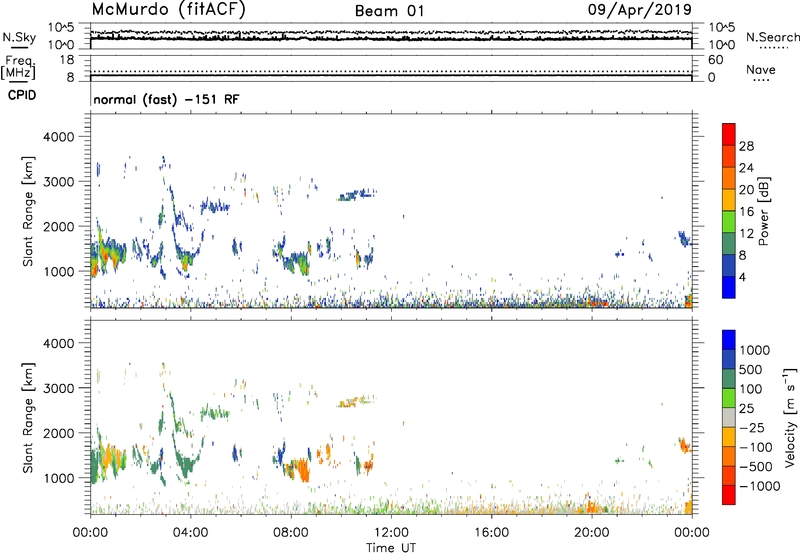The image size is (800, 554).
Task: Click the 09/Apr/2019 date label
Action: [640, 9]
